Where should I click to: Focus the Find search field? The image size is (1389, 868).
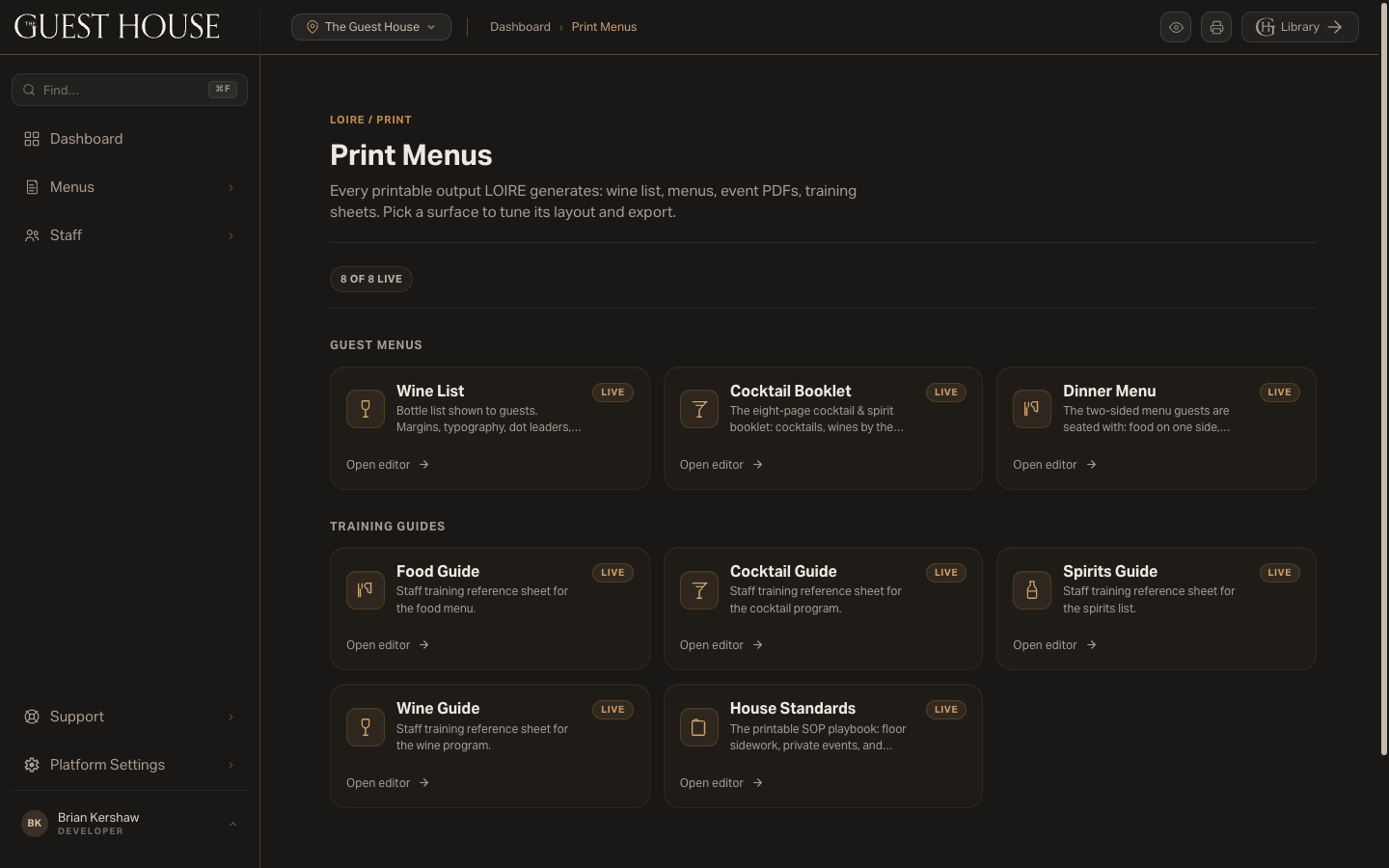pos(129,90)
